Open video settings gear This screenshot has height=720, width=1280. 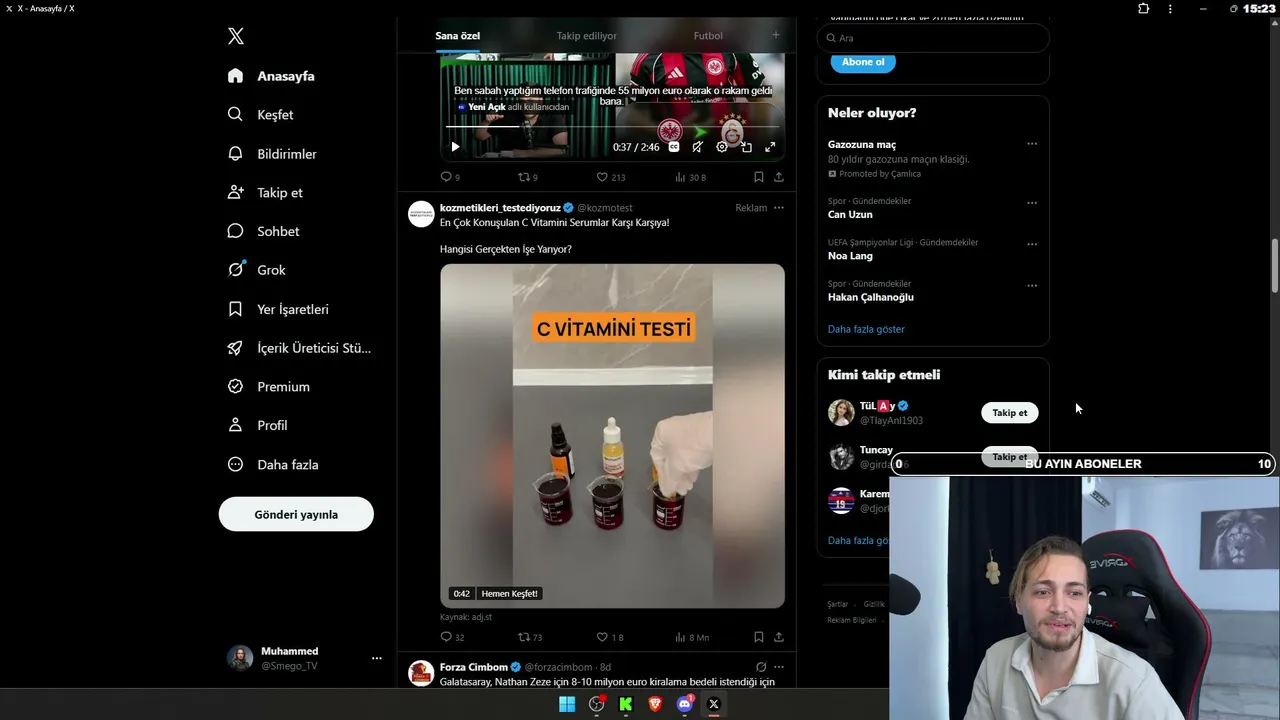coord(722,147)
